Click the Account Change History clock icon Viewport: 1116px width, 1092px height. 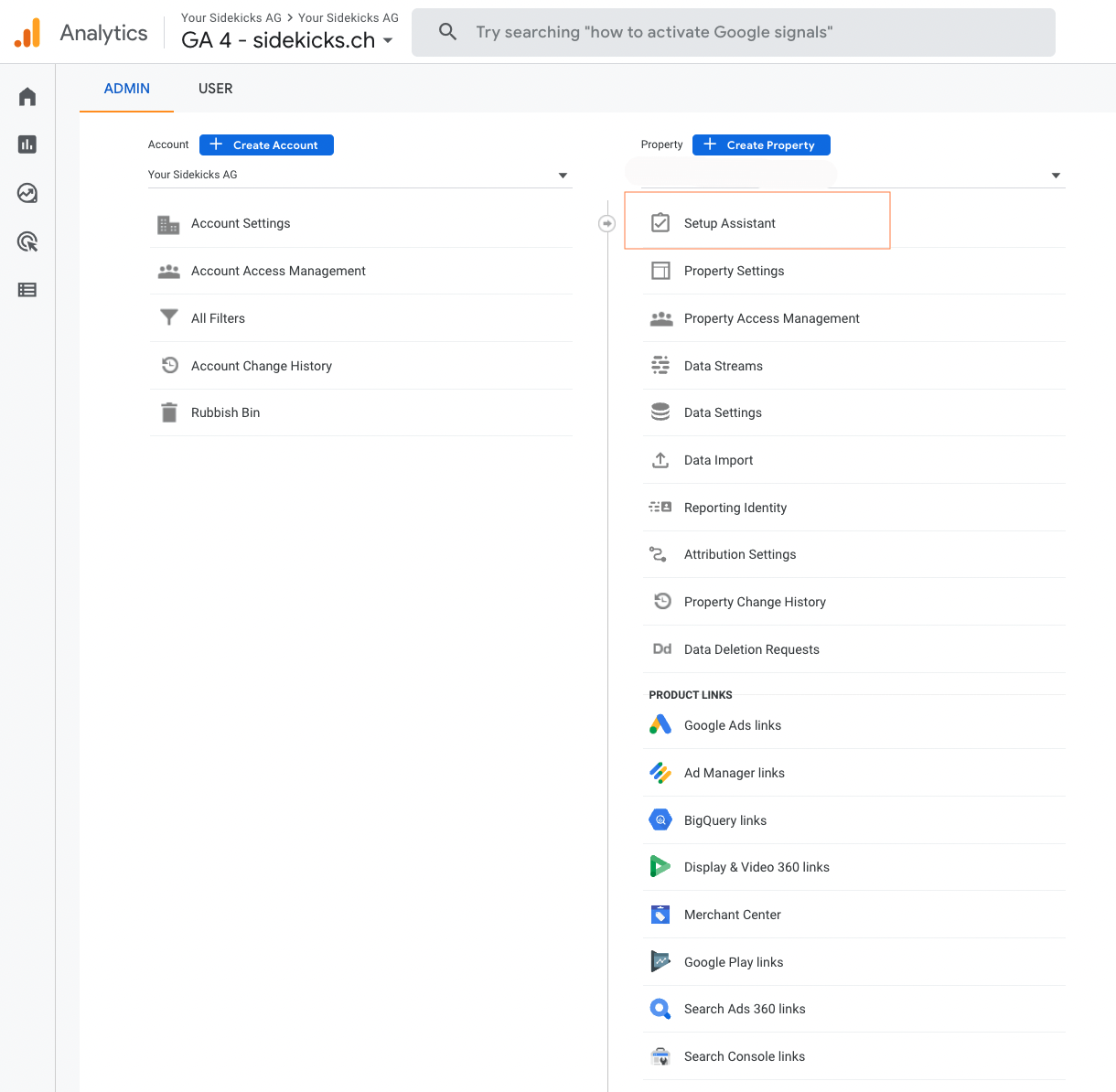click(169, 366)
